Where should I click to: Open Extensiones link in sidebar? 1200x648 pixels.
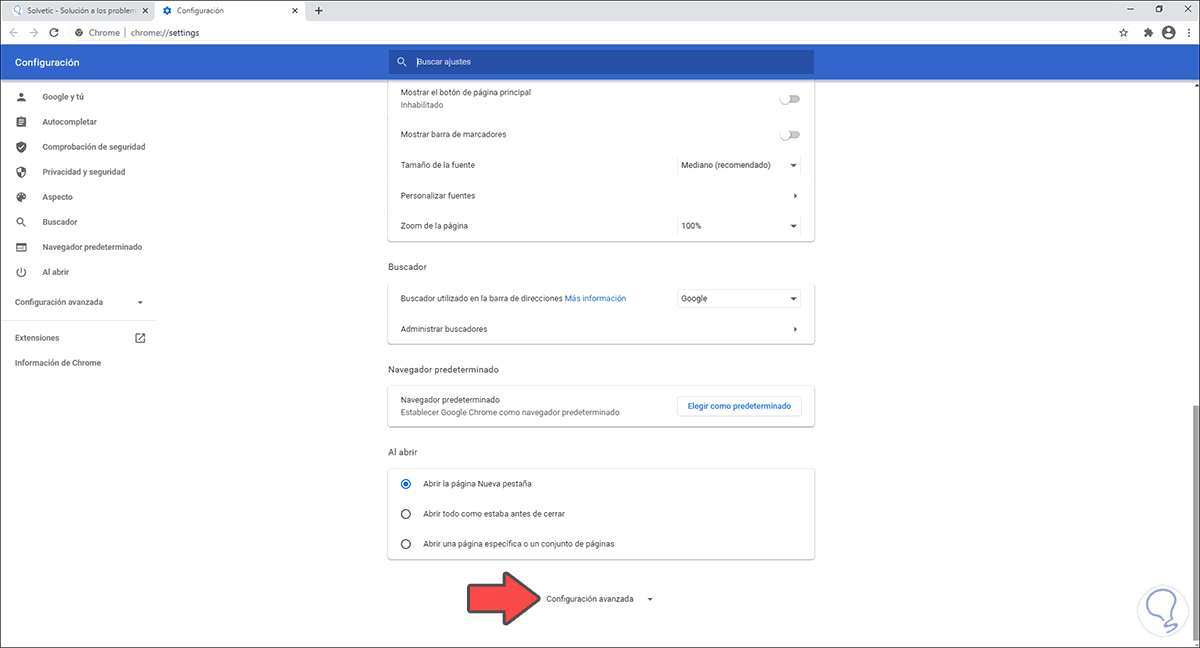(37, 338)
